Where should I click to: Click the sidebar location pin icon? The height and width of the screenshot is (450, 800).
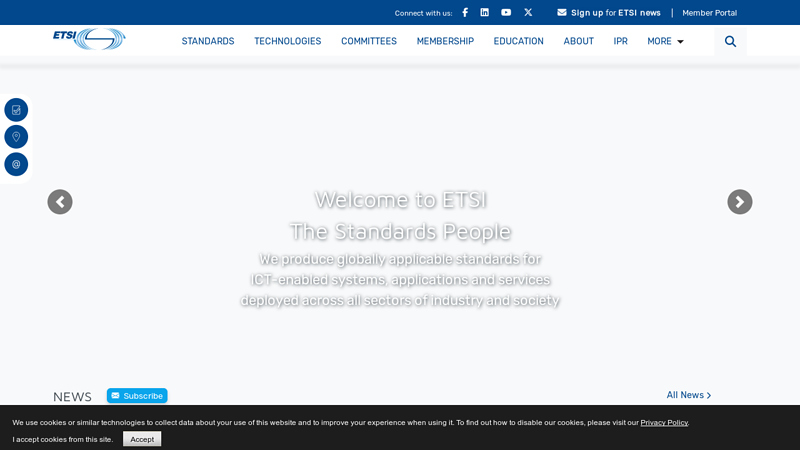tap(16, 137)
